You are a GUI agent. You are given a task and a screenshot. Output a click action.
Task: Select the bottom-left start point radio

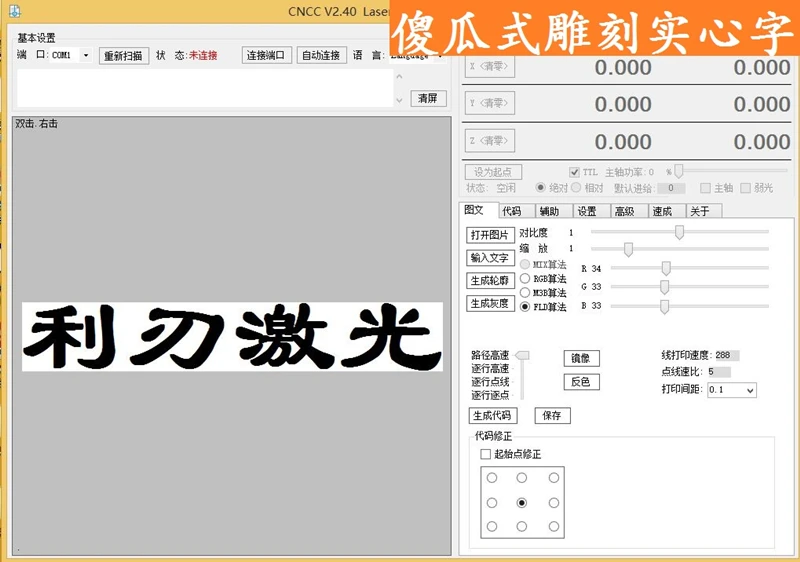click(492, 526)
